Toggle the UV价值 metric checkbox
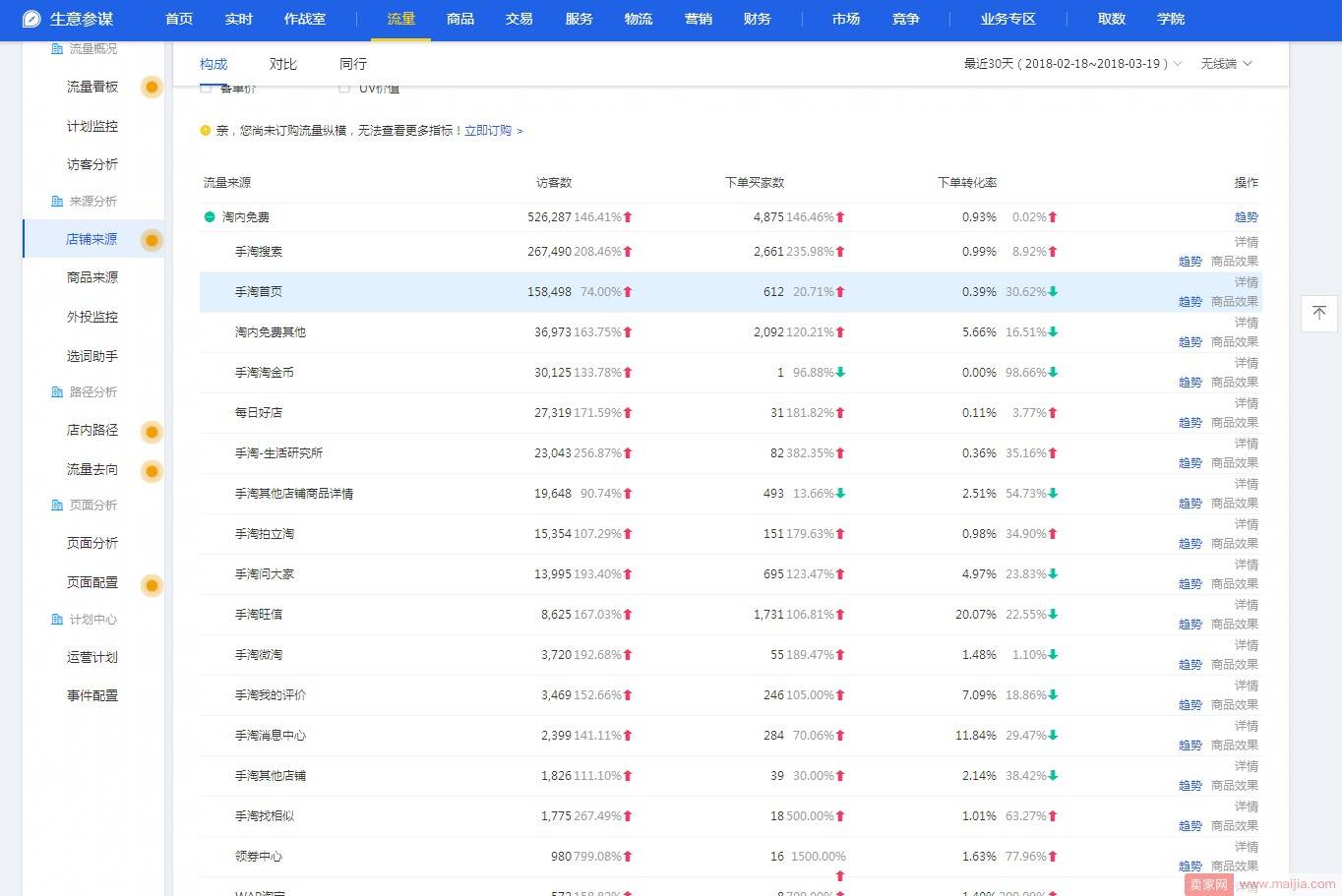This screenshot has height=896, width=1342. (344, 88)
